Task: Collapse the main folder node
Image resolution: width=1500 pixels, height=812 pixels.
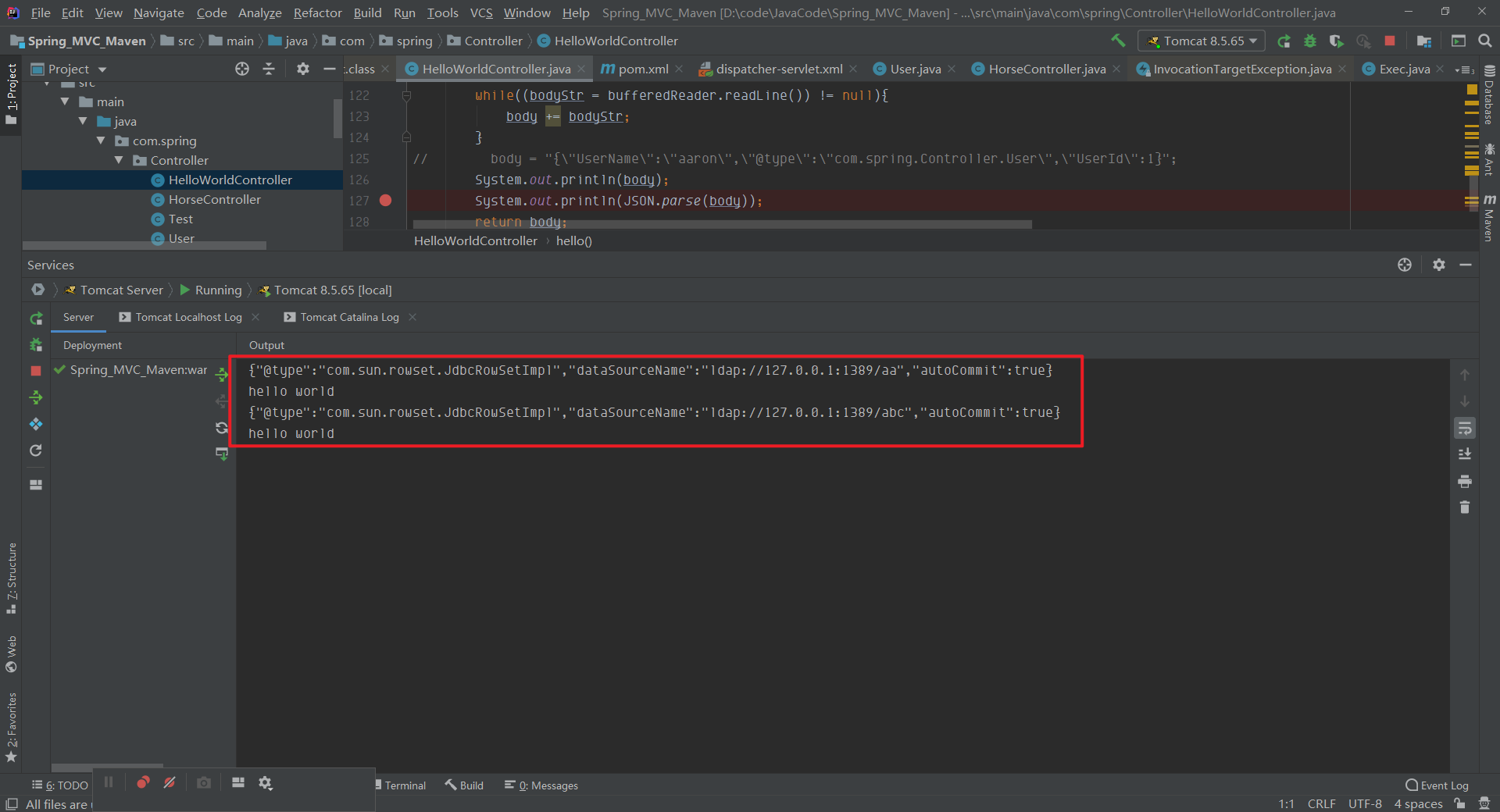Action: [x=65, y=101]
